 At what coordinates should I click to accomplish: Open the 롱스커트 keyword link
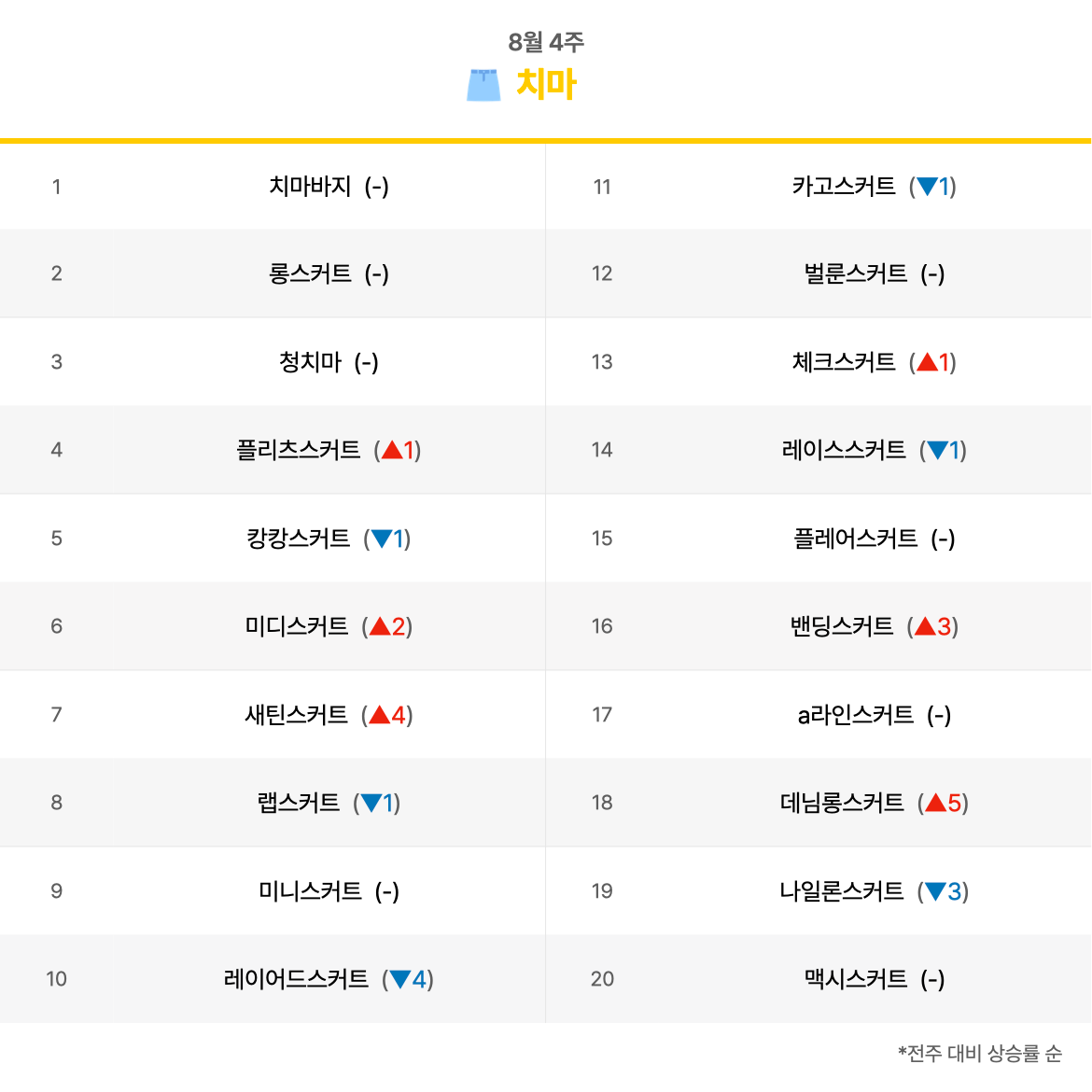click(x=310, y=273)
